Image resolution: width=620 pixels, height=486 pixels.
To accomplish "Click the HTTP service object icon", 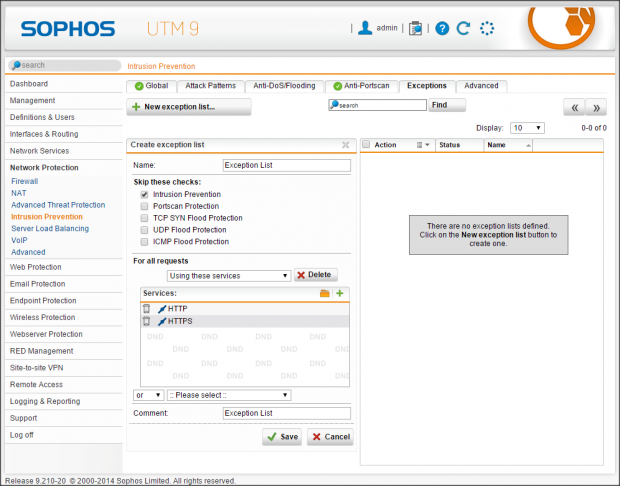I will pos(162,309).
